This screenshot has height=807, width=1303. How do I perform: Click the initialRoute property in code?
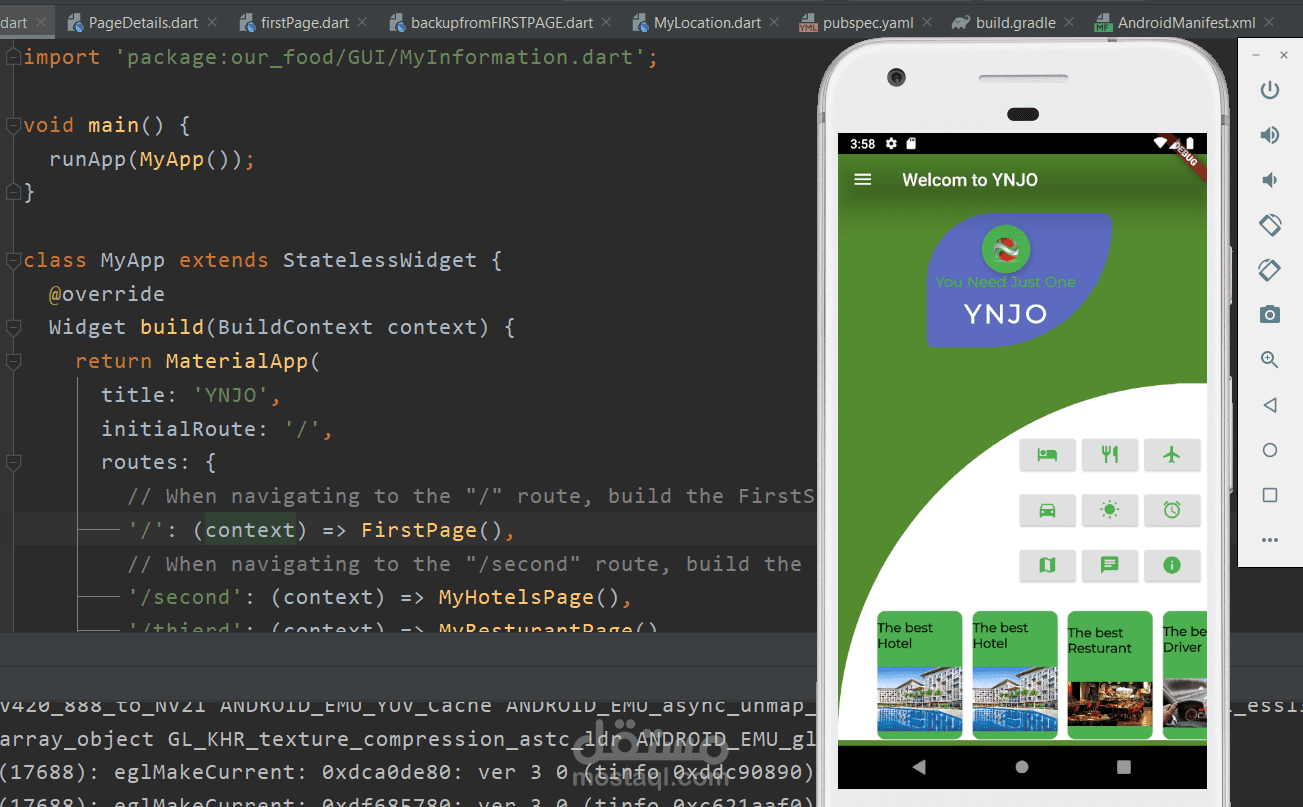(x=179, y=429)
